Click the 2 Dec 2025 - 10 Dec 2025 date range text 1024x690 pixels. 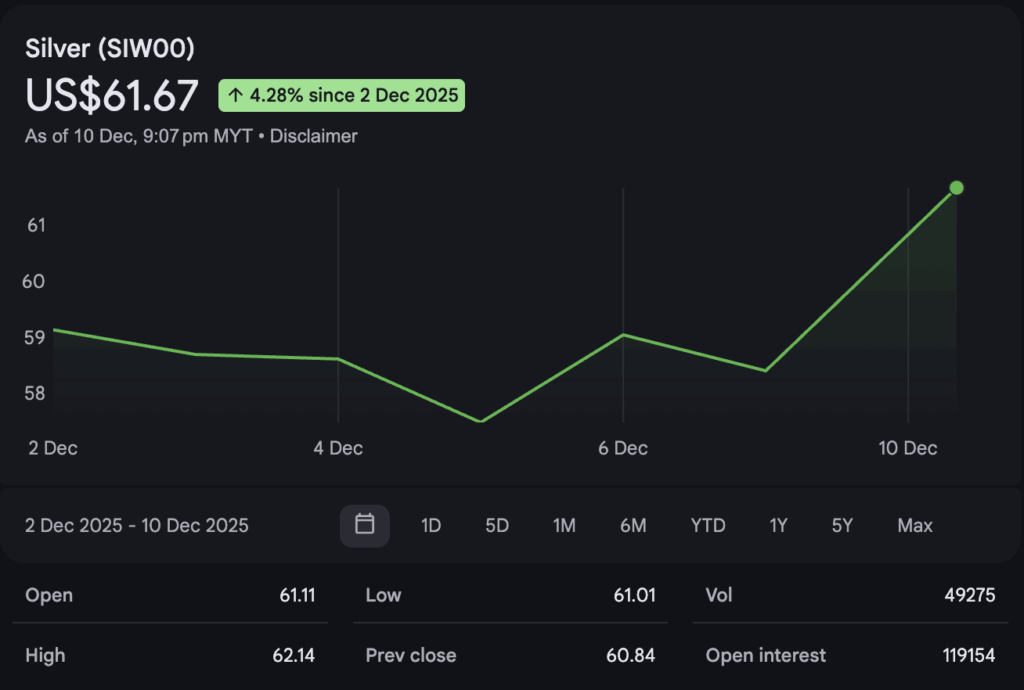137,525
